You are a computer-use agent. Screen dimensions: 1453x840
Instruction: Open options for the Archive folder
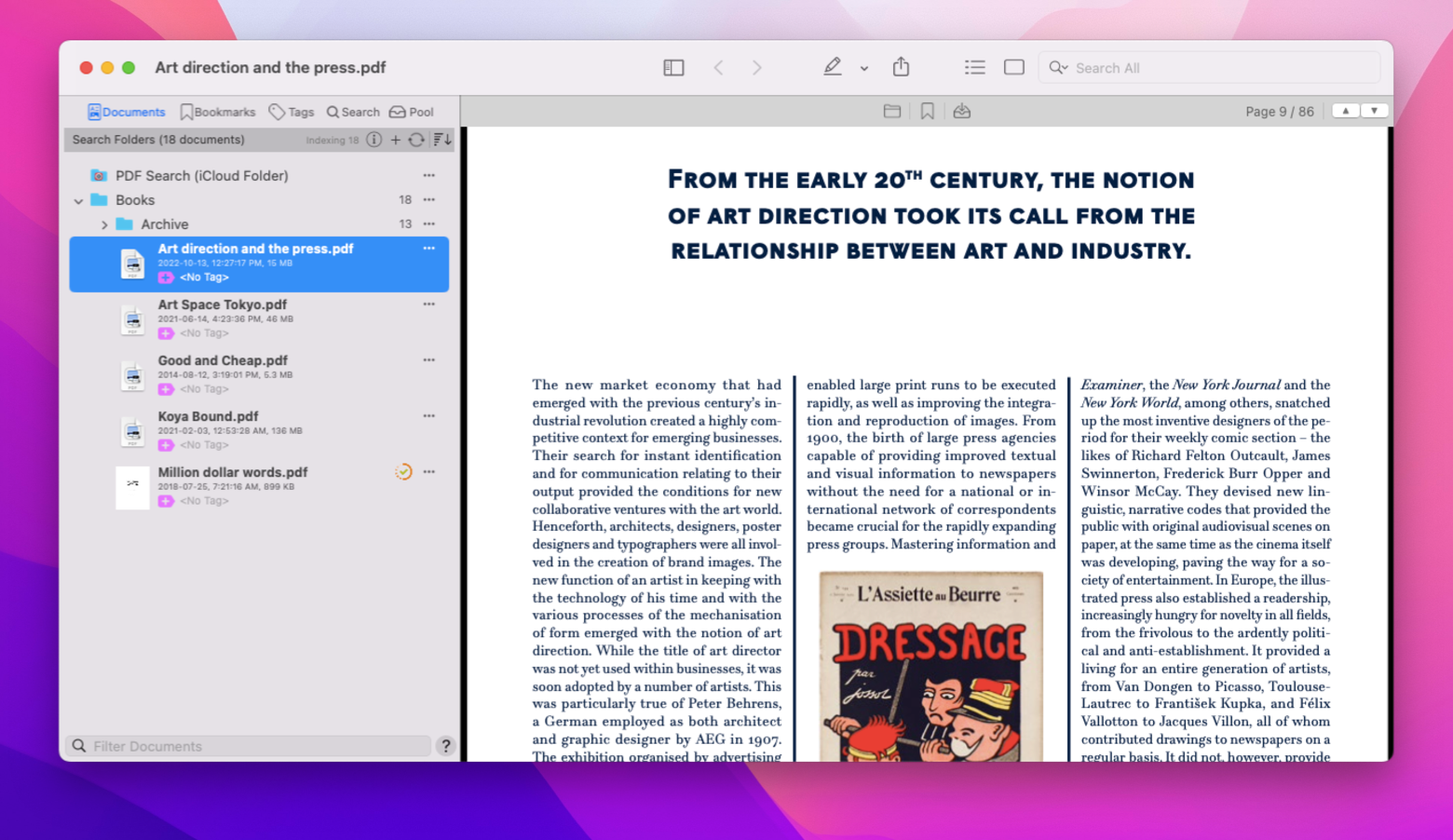[428, 224]
